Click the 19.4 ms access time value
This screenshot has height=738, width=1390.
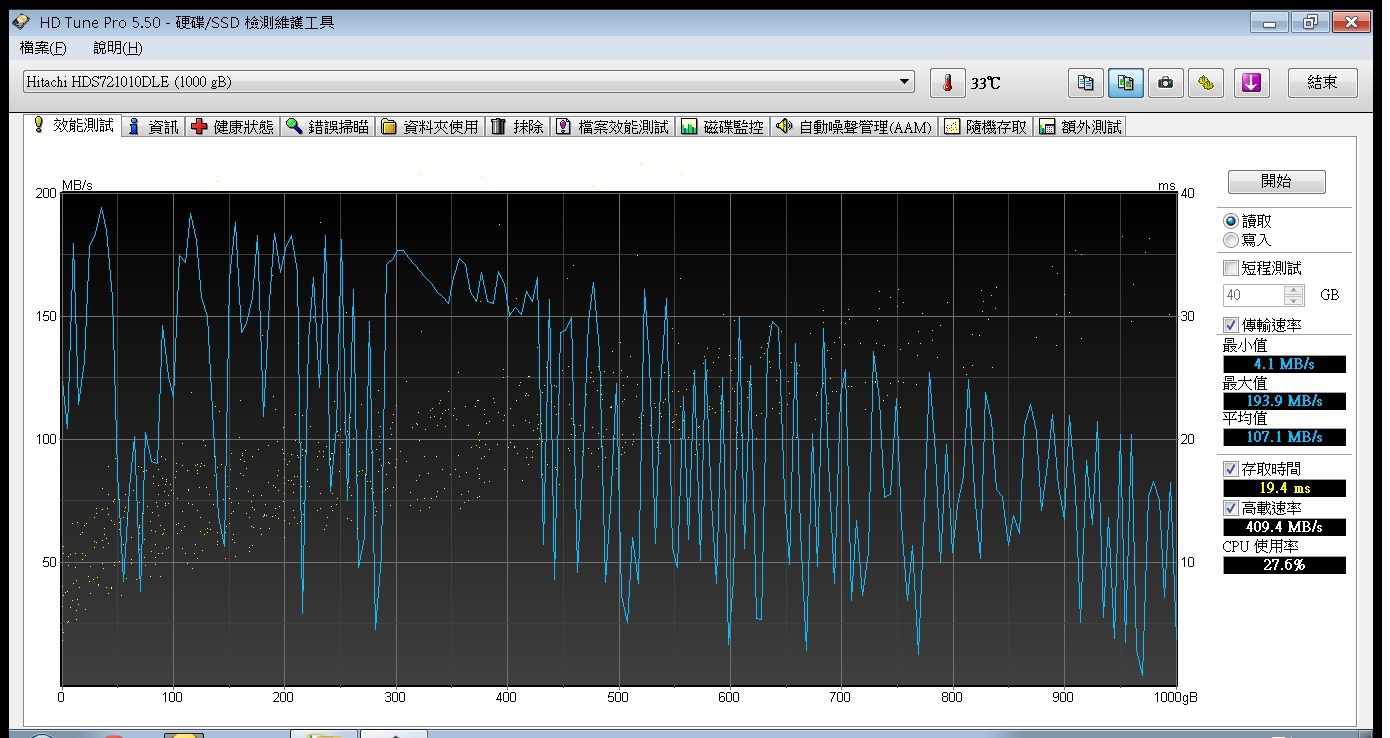click(x=1284, y=488)
